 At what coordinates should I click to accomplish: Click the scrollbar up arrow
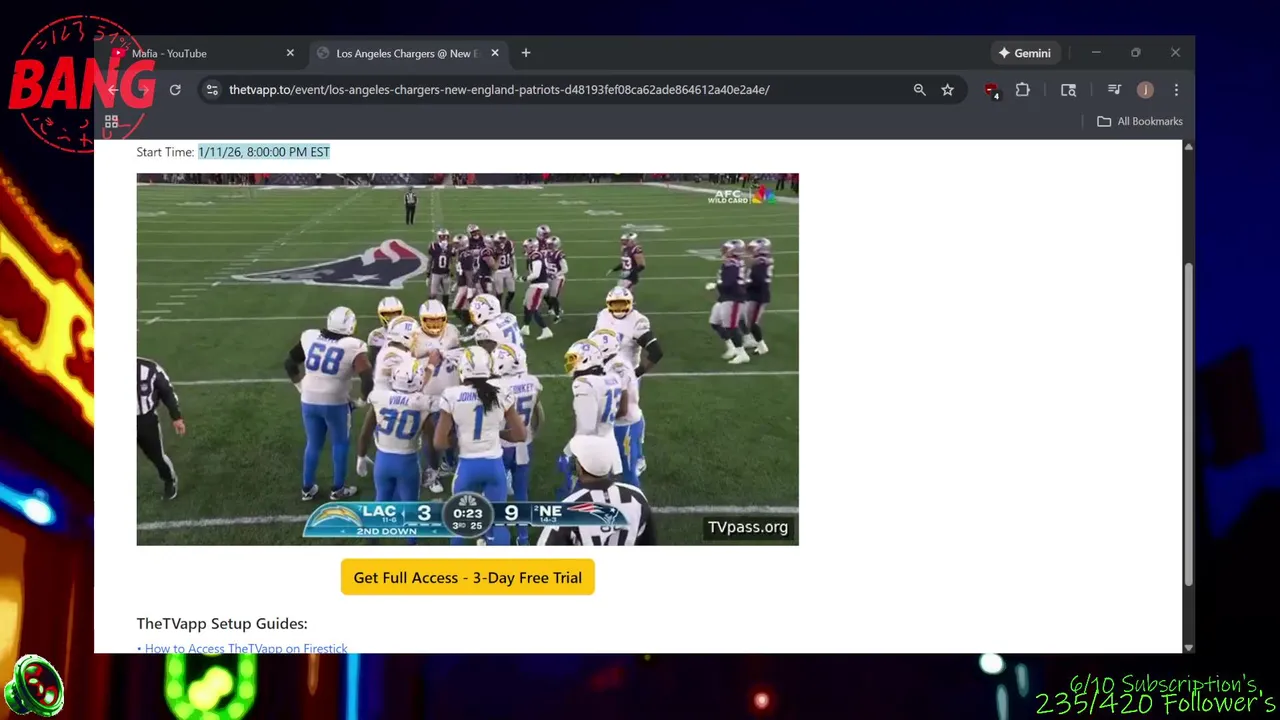(1188, 147)
